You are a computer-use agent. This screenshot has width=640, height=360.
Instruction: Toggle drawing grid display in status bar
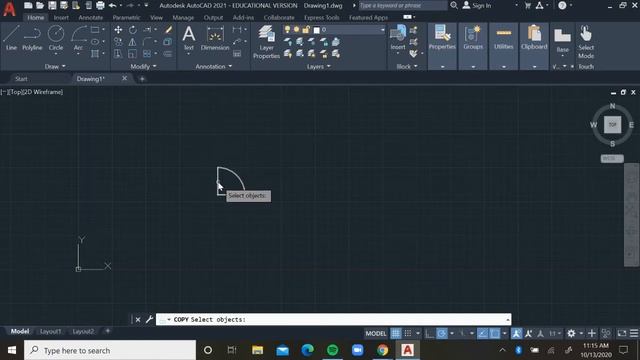coord(396,333)
